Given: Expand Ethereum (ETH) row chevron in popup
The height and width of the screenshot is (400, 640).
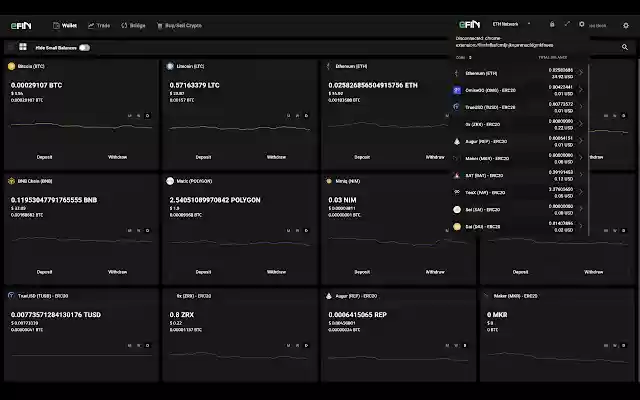Looking at the screenshot, I should click(581, 73).
